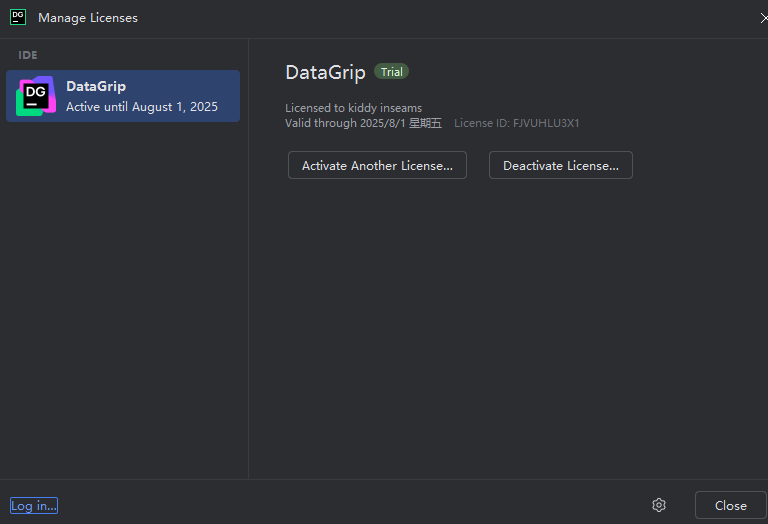Viewport: 768px width, 524px height.
Task: Close the dialog with the title bar X
Action: (763, 17)
